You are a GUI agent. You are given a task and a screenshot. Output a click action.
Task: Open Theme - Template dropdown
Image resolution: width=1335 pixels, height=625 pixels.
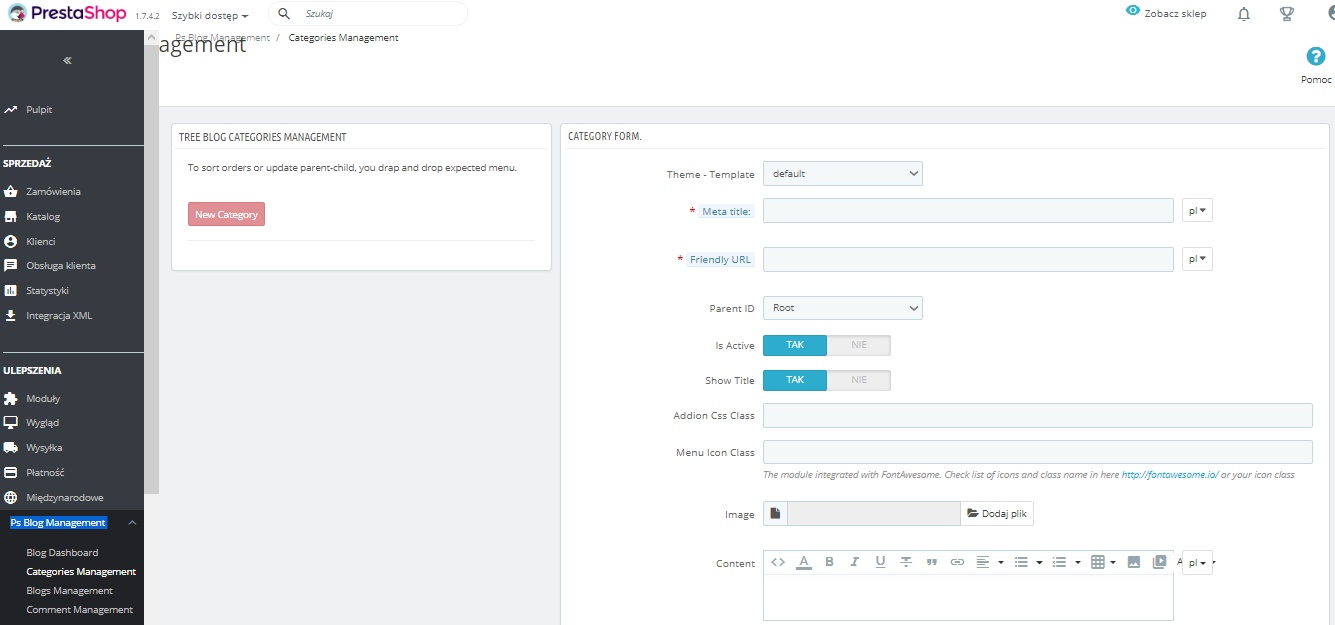[x=843, y=174]
